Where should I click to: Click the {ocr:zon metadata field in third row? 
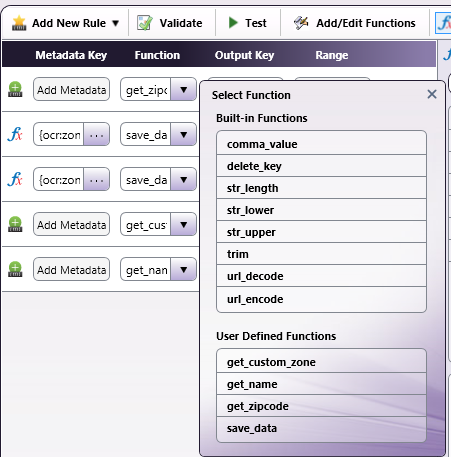[x=59, y=179]
